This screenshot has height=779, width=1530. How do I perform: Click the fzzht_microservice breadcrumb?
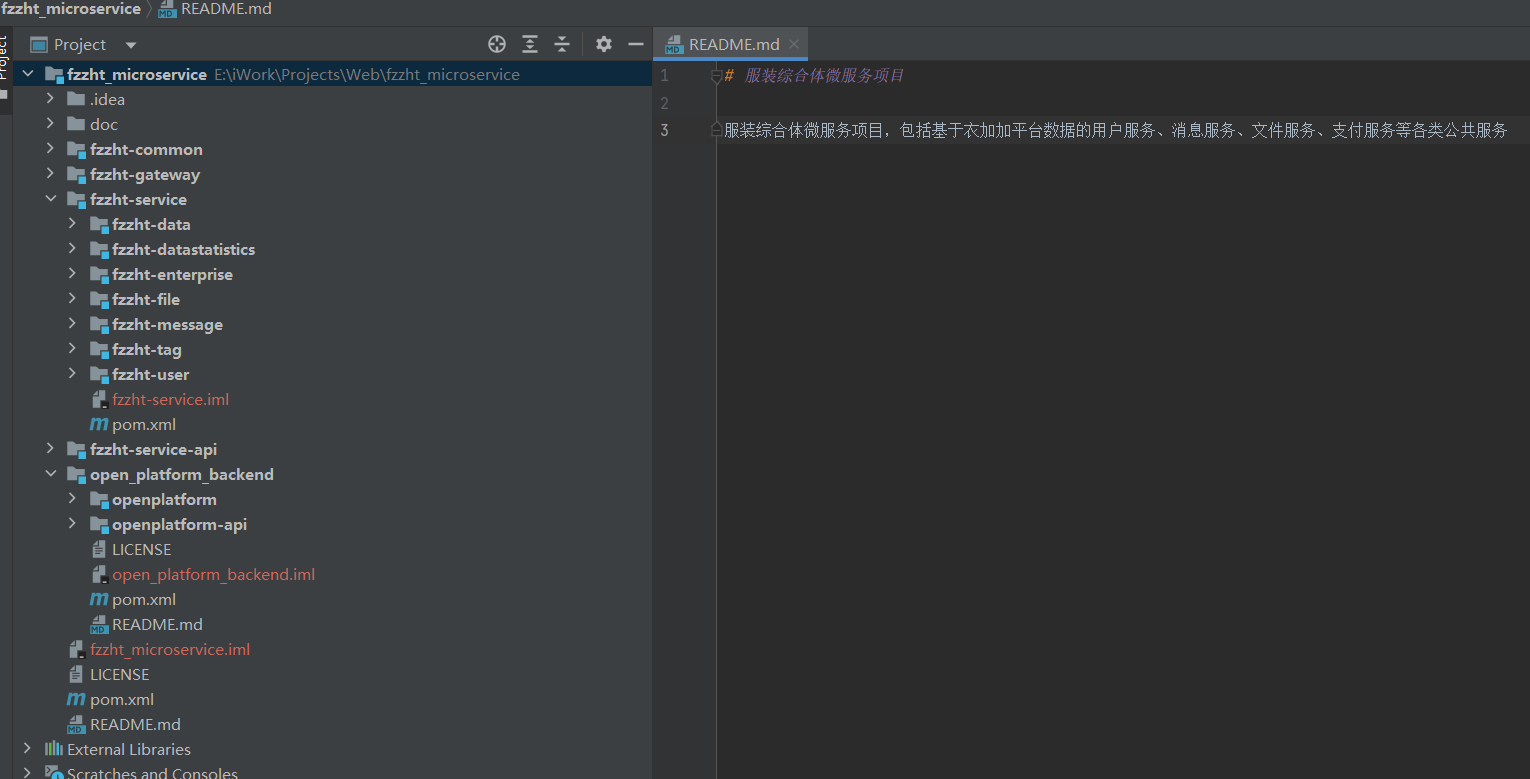(71, 9)
